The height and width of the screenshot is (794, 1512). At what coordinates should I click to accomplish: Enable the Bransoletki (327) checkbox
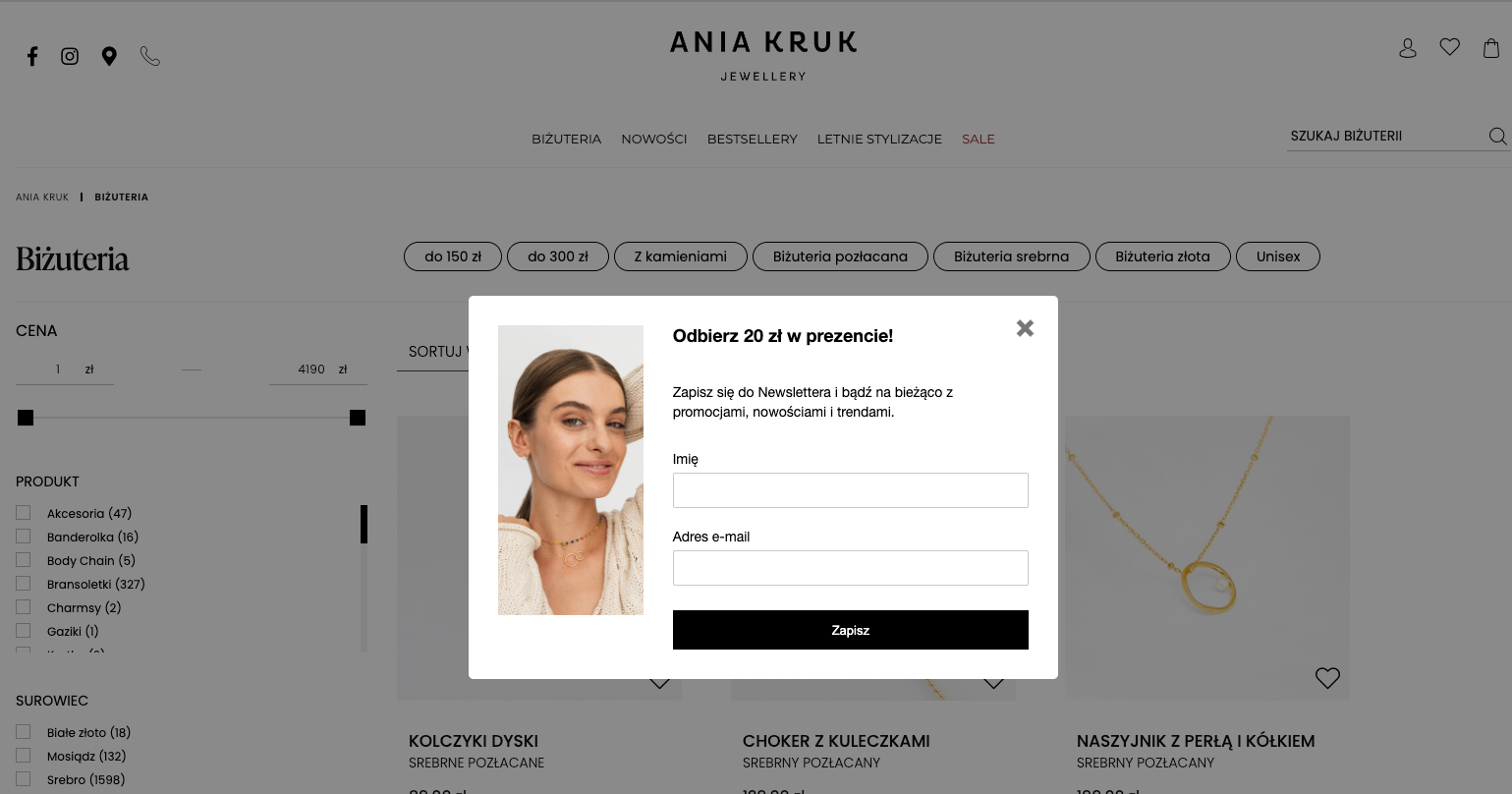coord(24,584)
